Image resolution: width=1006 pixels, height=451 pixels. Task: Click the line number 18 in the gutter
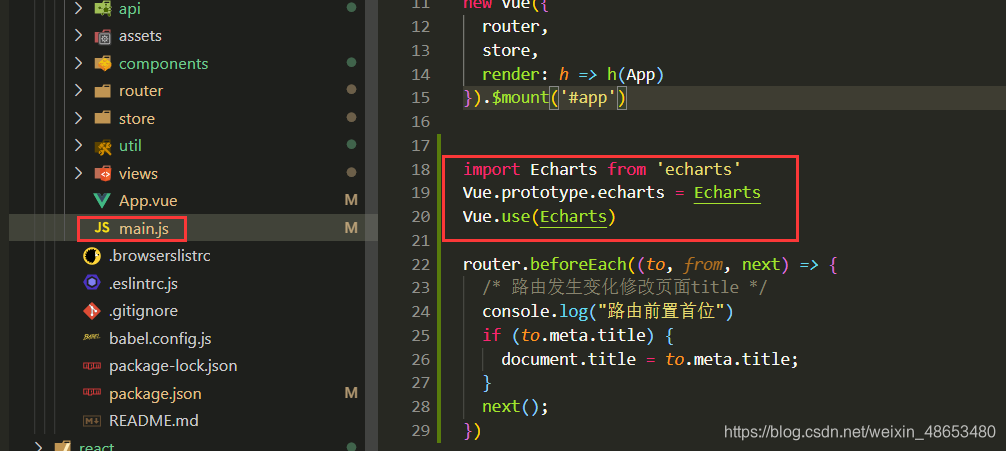tap(420, 170)
